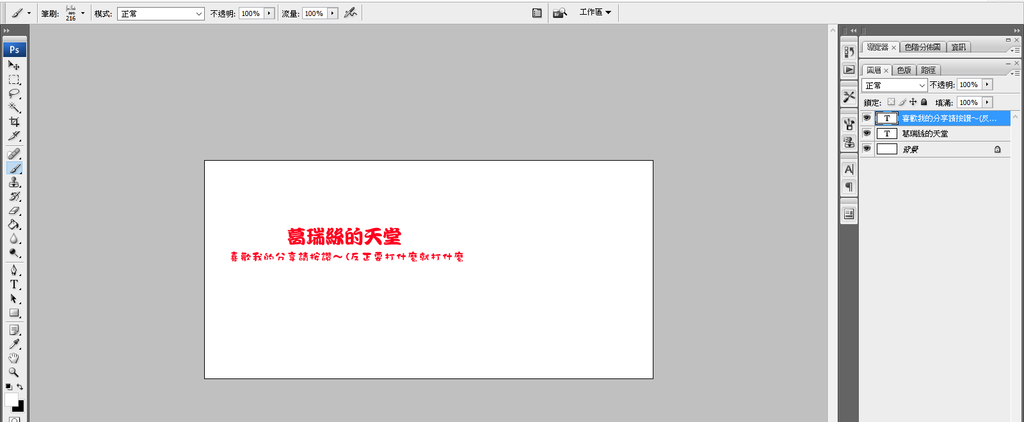Select the Brush tool in toolbox
Image resolution: width=1024 pixels, height=422 pixels.
14,168
